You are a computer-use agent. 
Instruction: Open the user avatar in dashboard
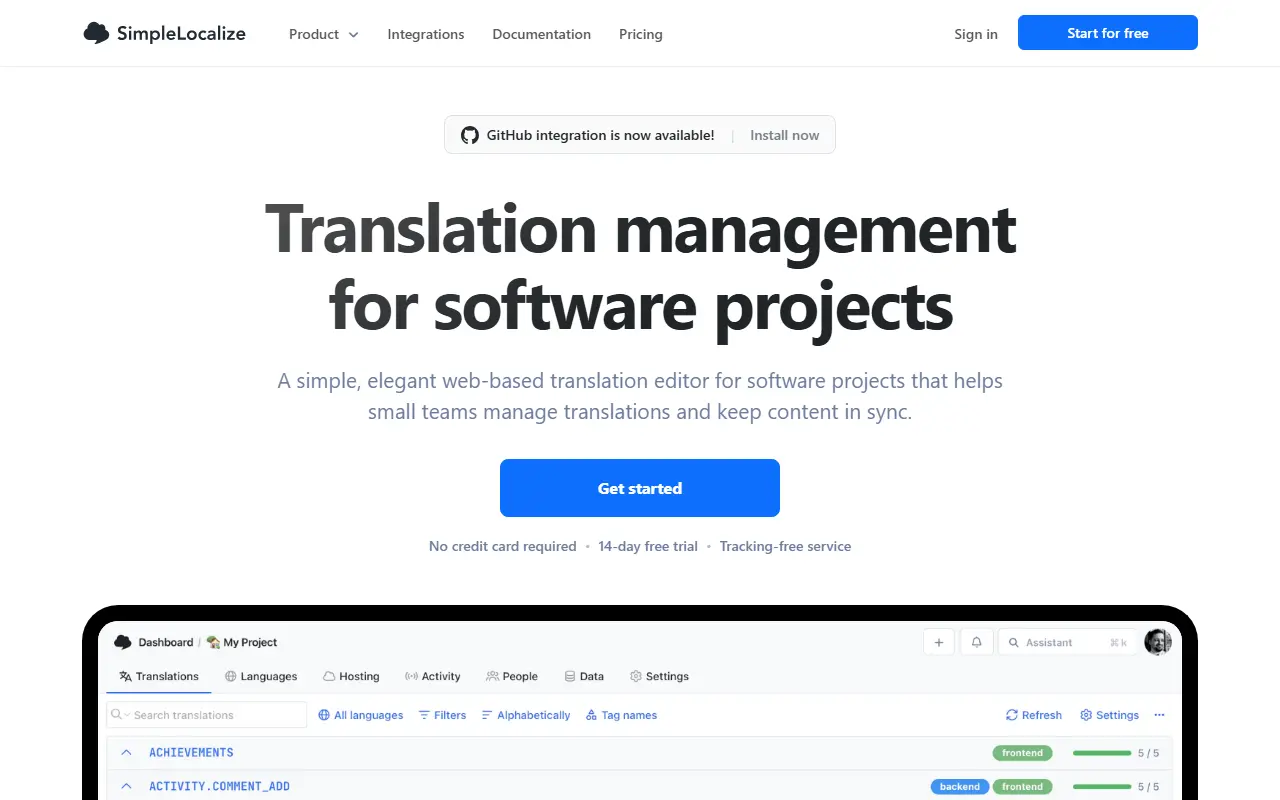pyautogui.click(x=1158, y=642)
